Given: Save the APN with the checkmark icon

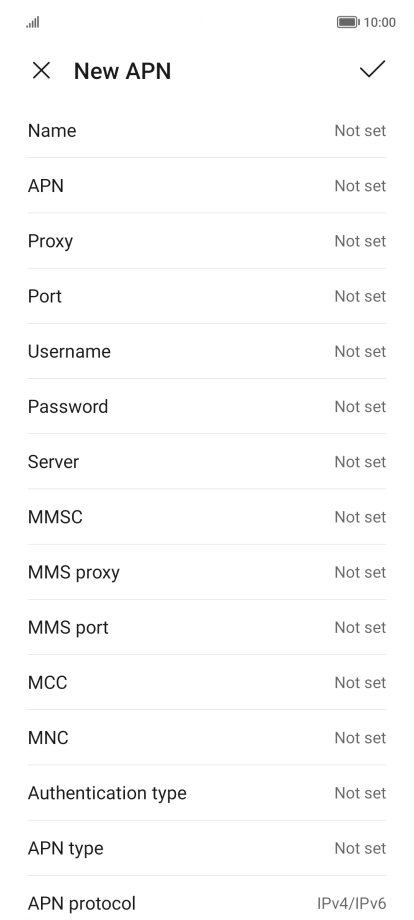Looking at the screenshot, I should (x=372, y=69).
